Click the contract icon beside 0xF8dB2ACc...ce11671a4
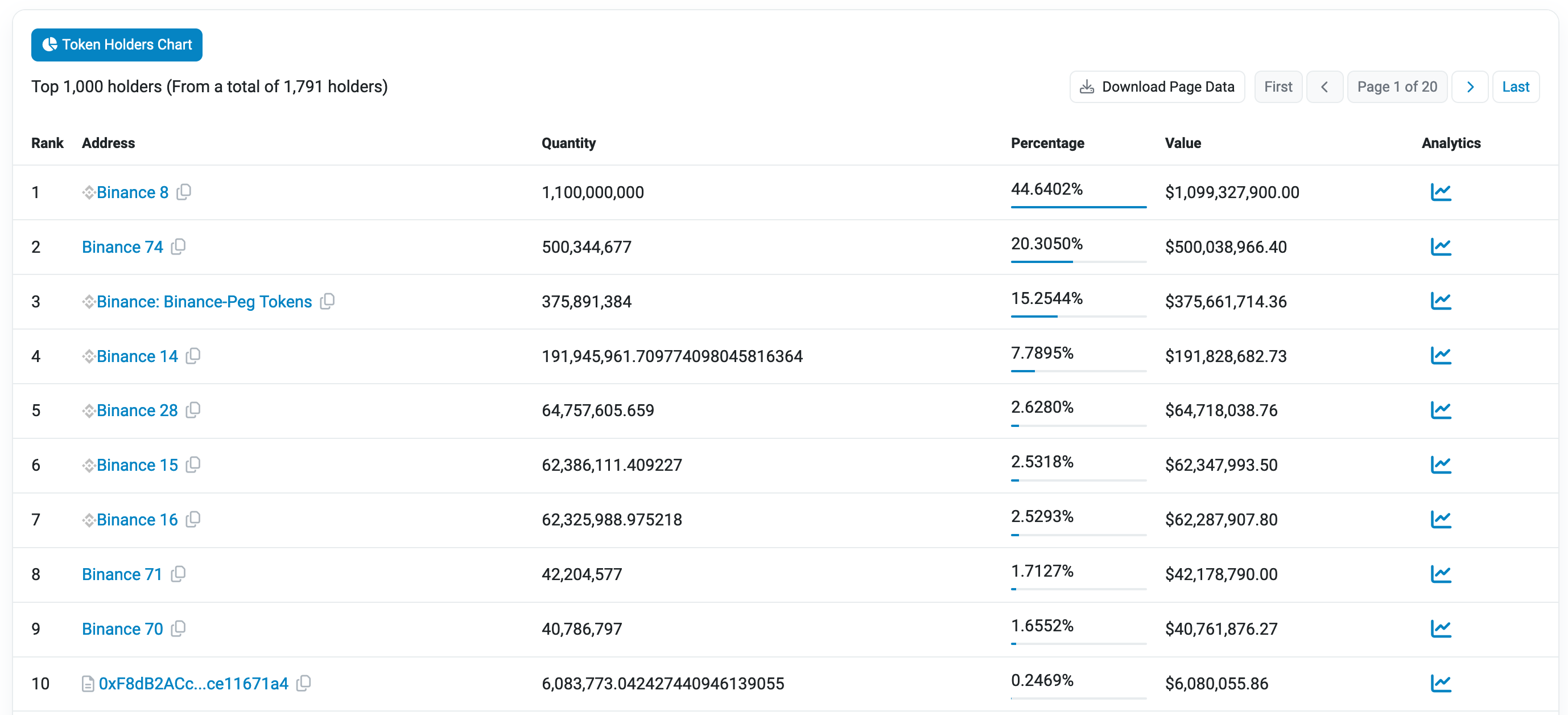This screenshot has width=1568, height=715. pyautogui.click(x=88, y=684)
